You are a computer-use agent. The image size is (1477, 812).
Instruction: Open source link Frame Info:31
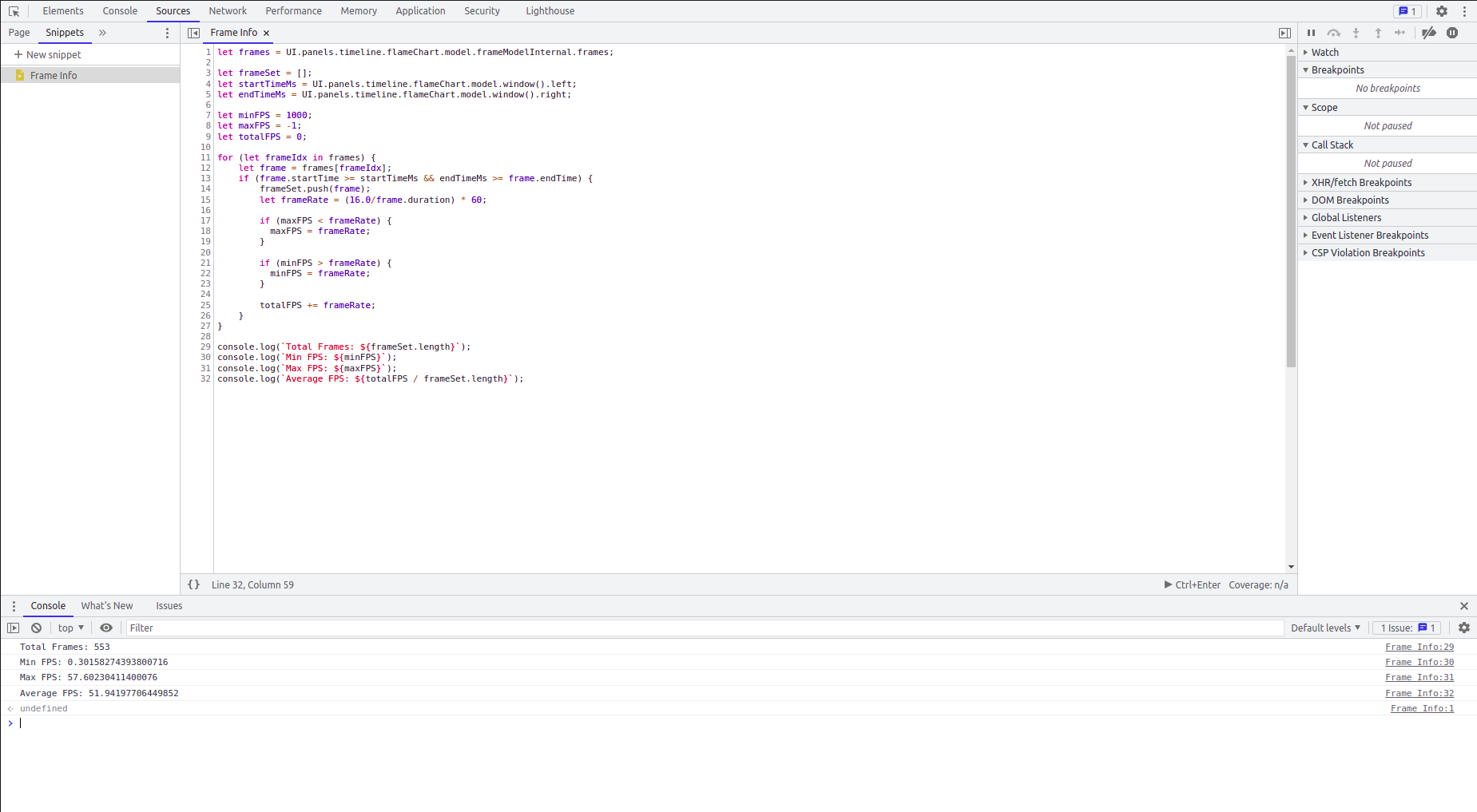1419,677
